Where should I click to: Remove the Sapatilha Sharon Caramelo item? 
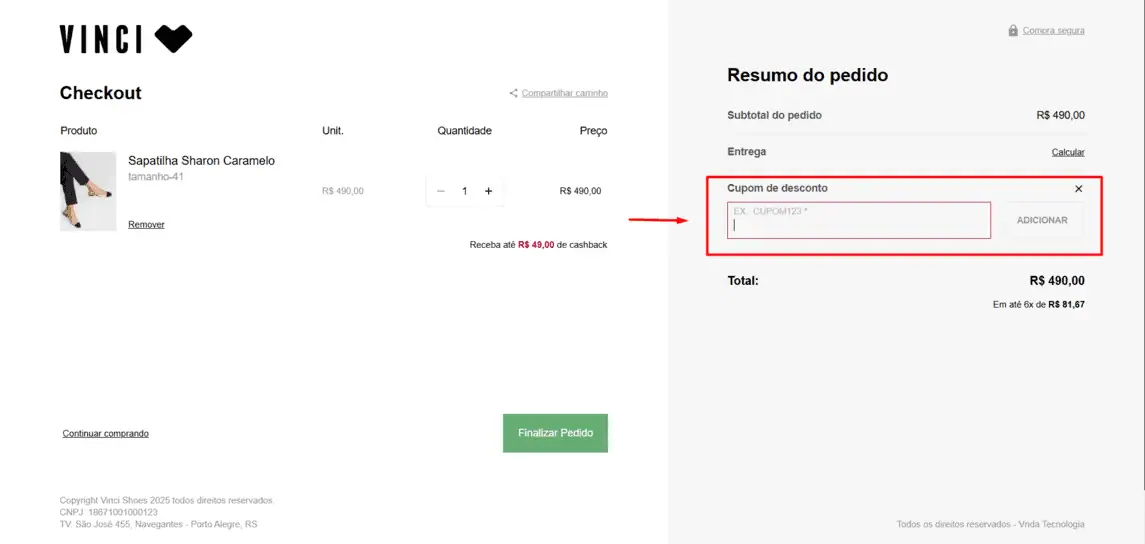point(146,225)
